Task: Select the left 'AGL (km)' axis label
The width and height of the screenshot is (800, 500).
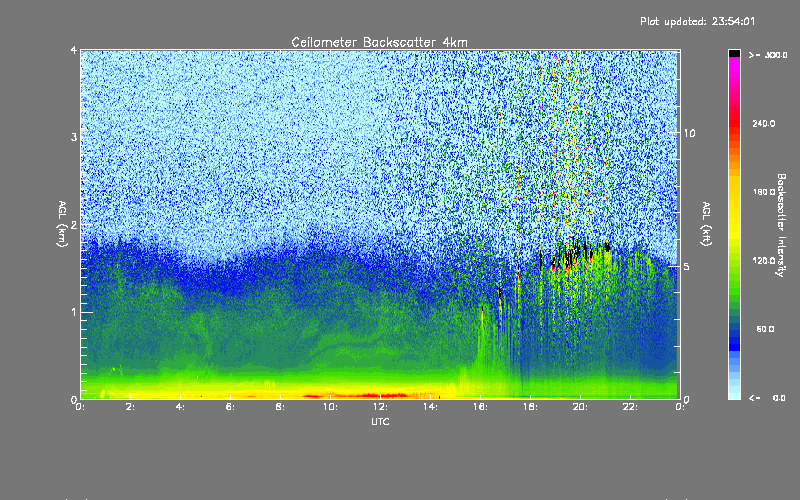Action: (62, 224)
